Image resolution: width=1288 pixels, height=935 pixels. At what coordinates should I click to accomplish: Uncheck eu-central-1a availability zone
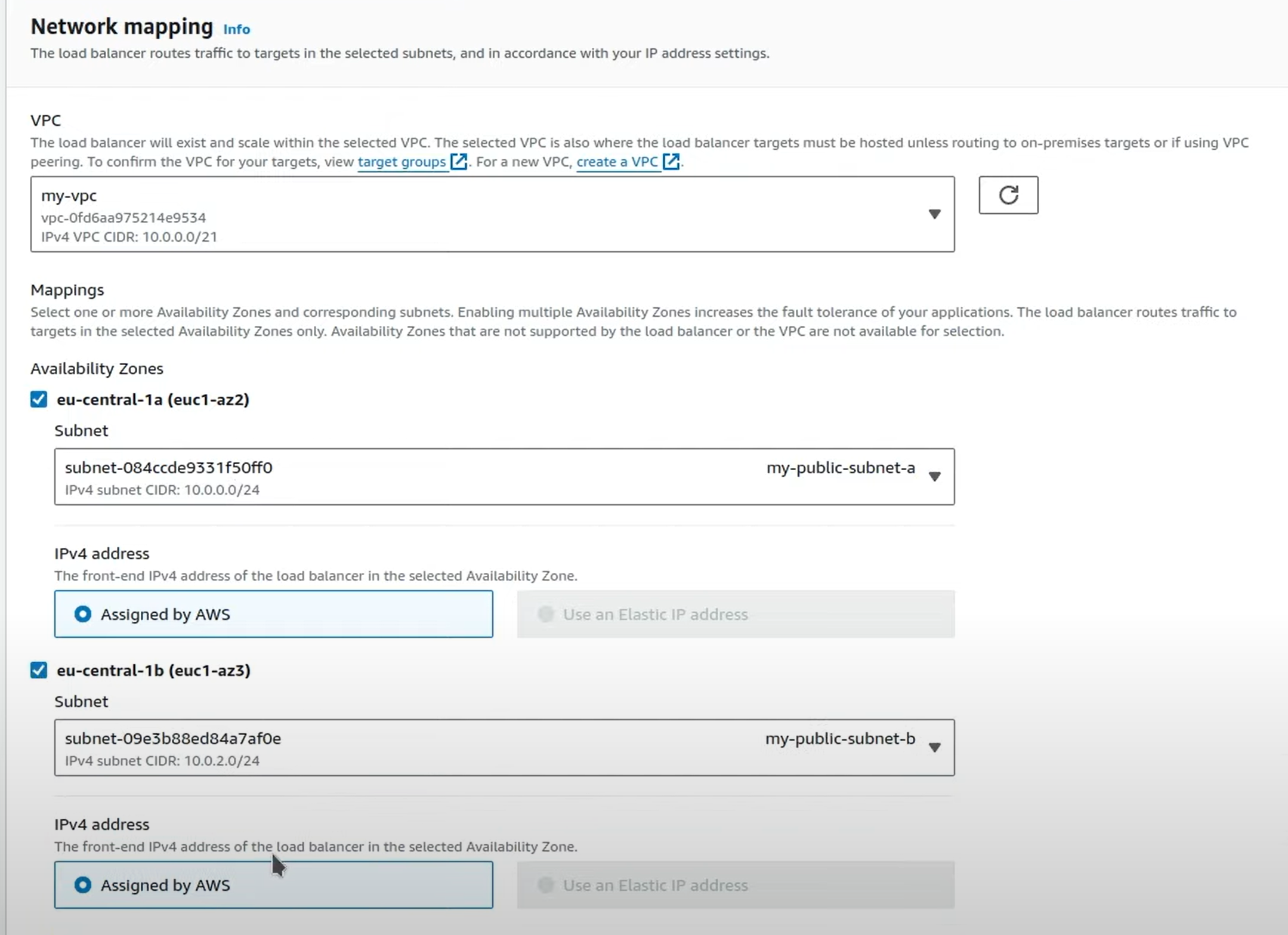39,399
